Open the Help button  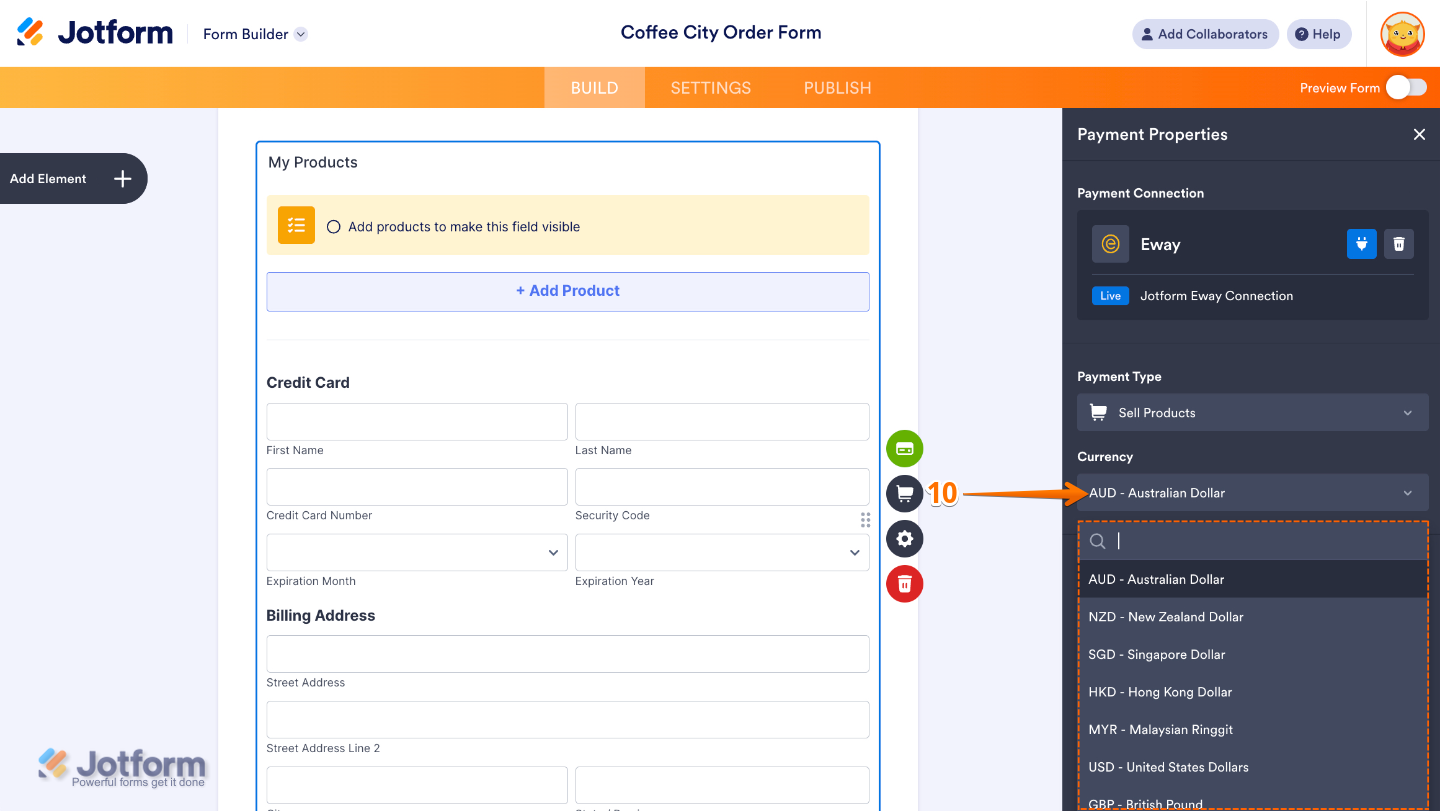1318,34
